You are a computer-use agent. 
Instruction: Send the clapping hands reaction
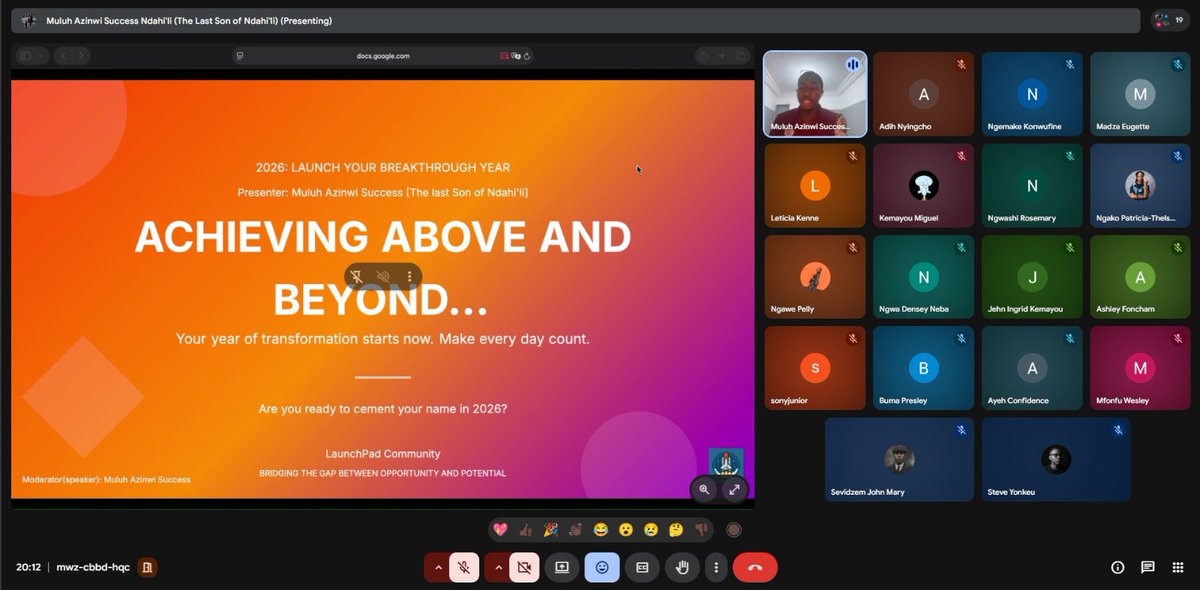point(576,530)
